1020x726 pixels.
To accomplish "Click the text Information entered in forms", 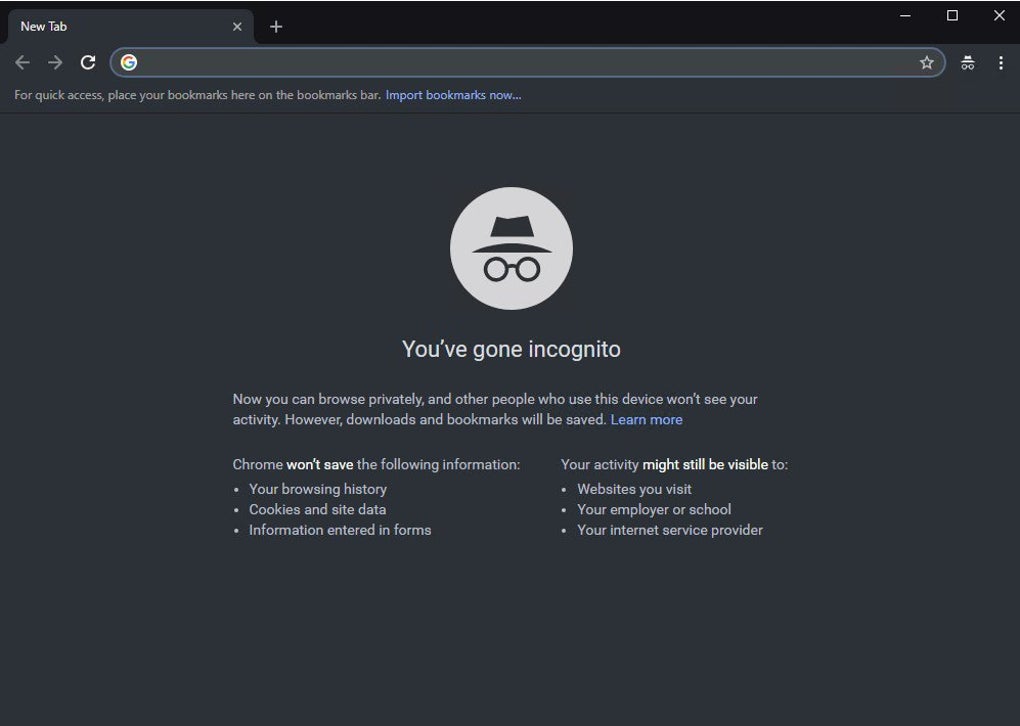I will 340,530.
